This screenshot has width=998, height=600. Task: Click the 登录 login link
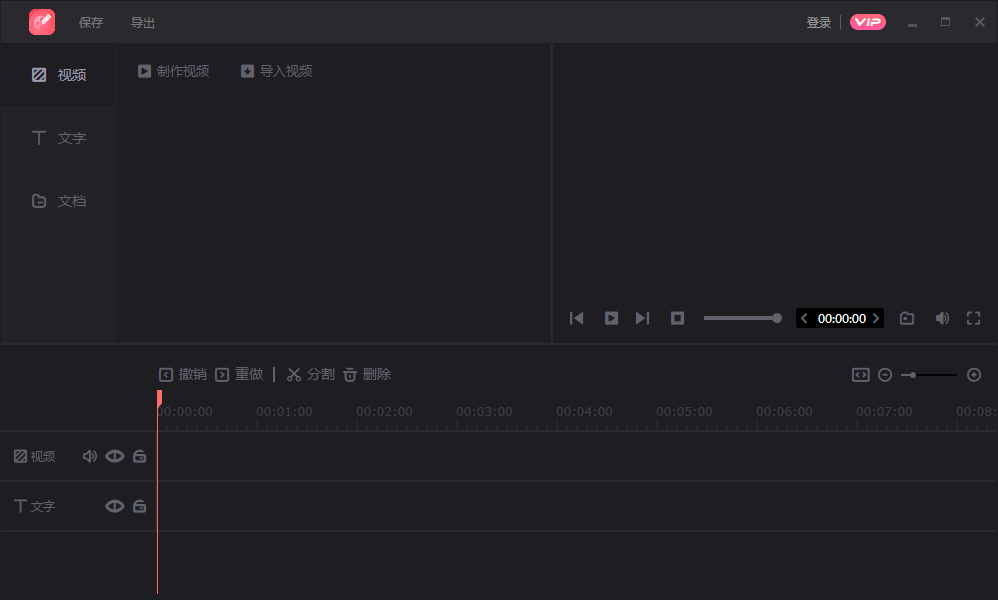click(x=819, y=23)
